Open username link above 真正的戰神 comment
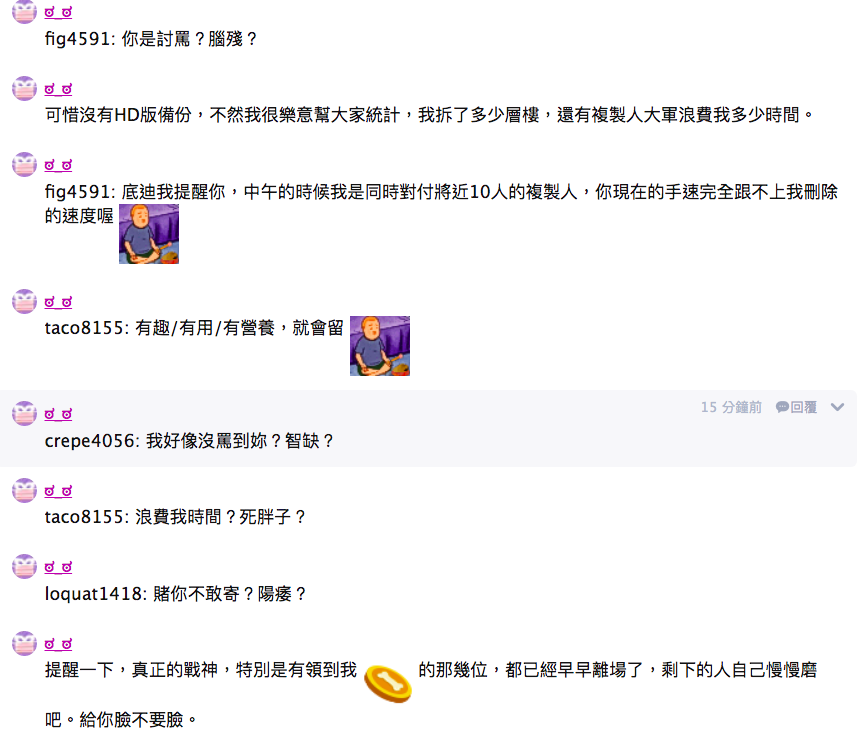This screenshot has width=858, height=733. (x=59, y=644)
